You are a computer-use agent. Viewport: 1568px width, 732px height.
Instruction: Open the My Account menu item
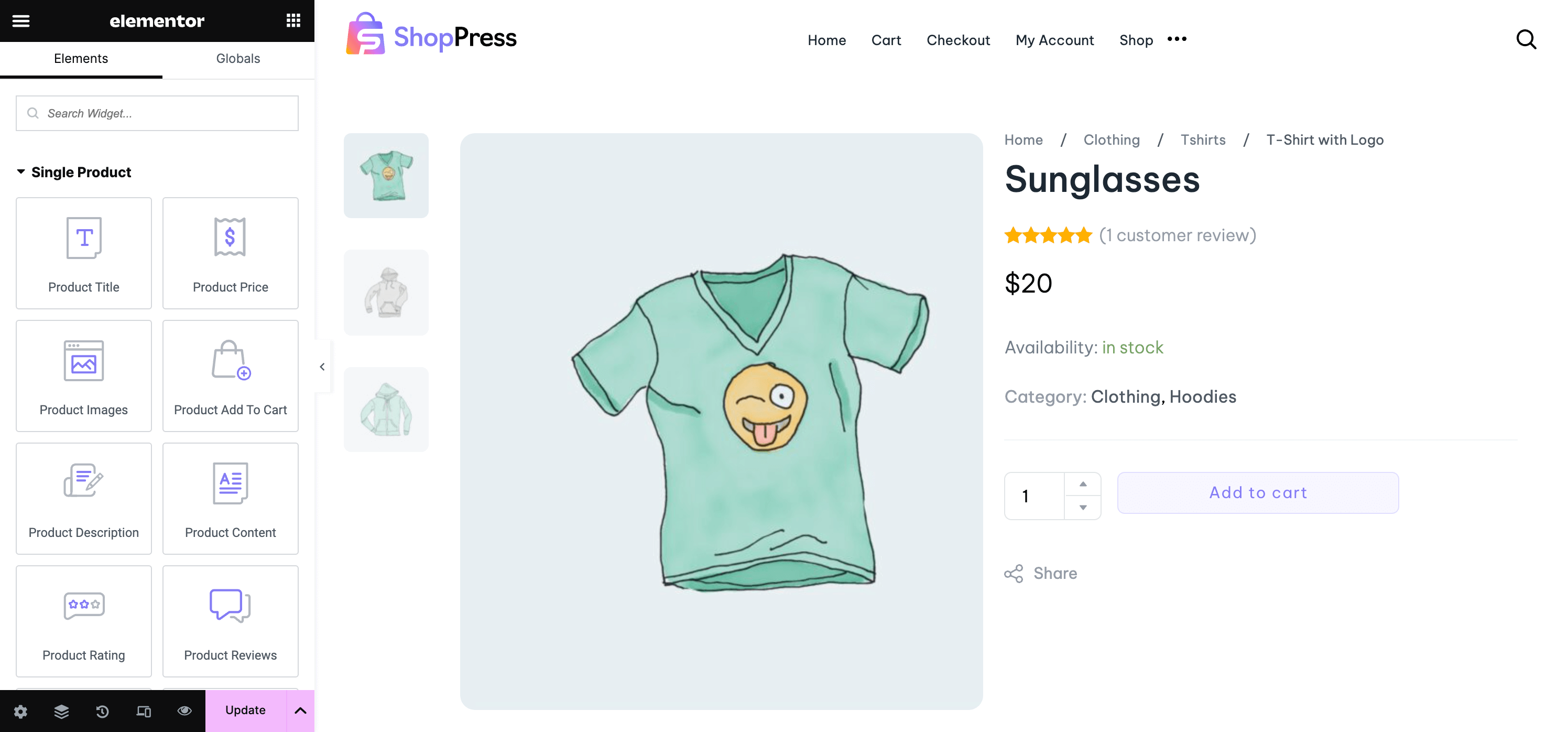pyautogui.click(x=1054, y=40)
